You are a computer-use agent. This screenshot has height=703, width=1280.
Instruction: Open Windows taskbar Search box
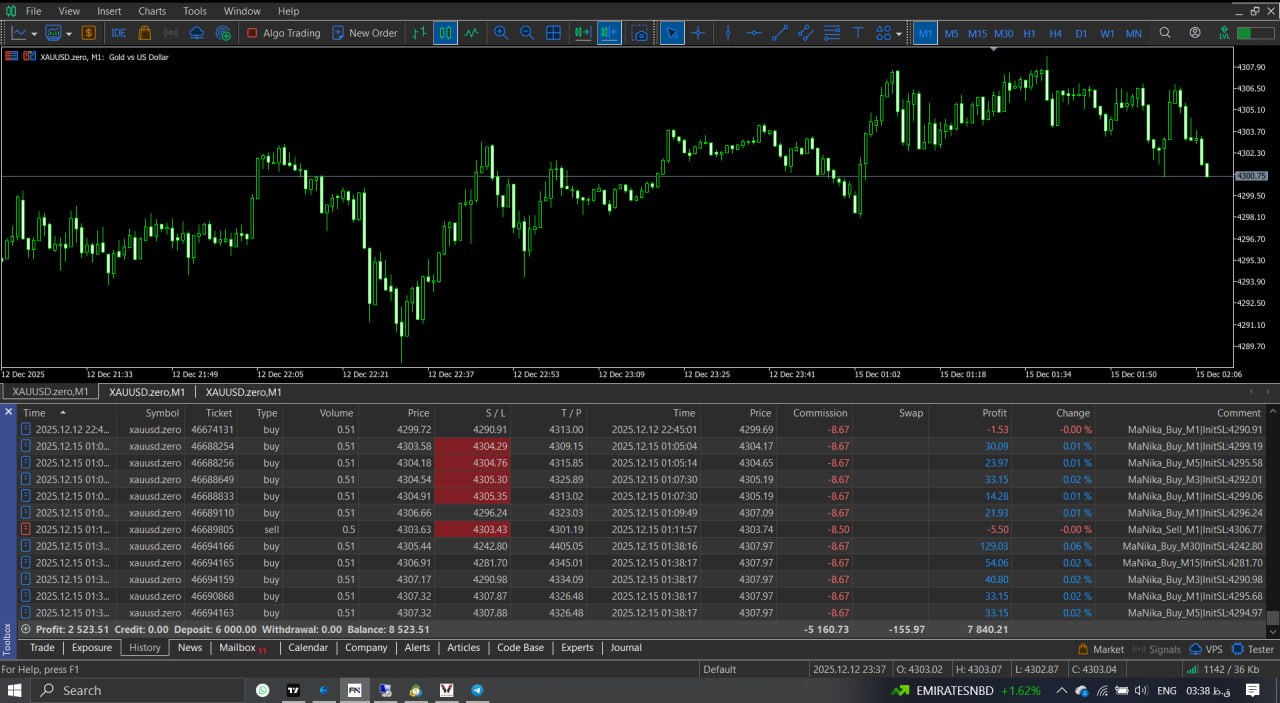[140, 690]
